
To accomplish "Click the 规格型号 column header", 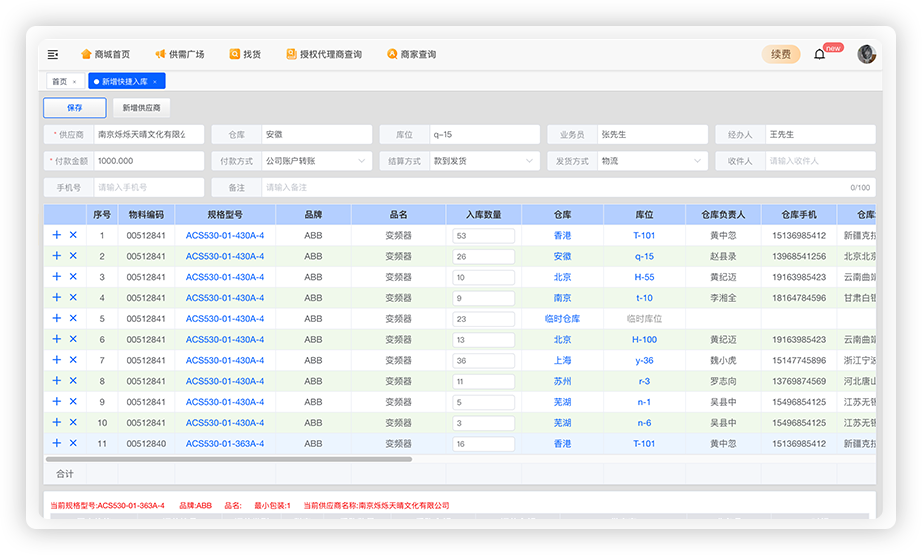I will (x=225, y=215).
